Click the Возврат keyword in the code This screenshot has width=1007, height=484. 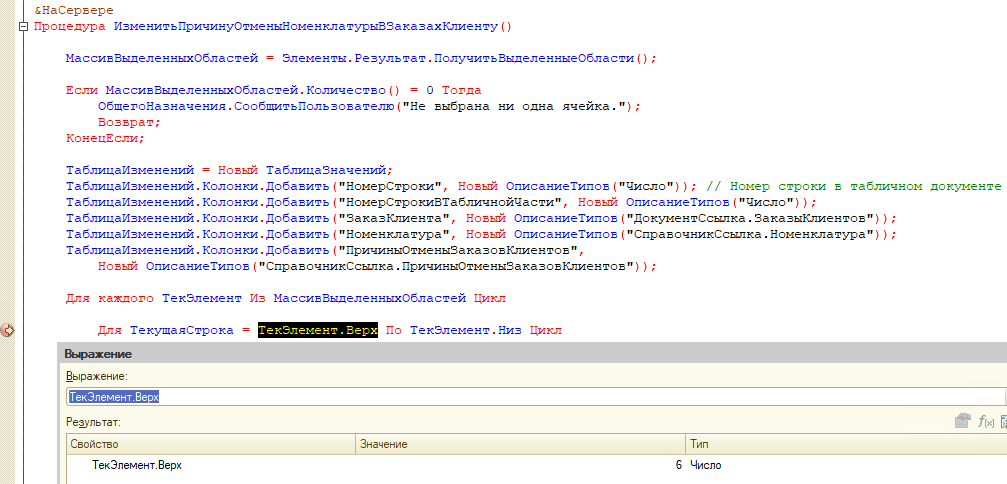pyautogui.click(x=128, y=121)
